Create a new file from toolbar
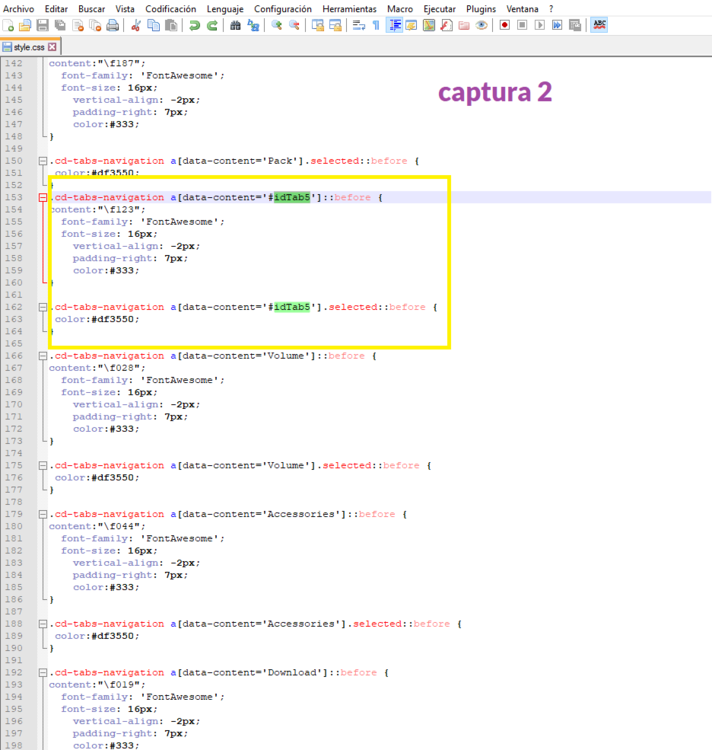This screenshot has width=712, height=750. click(9, 25)
